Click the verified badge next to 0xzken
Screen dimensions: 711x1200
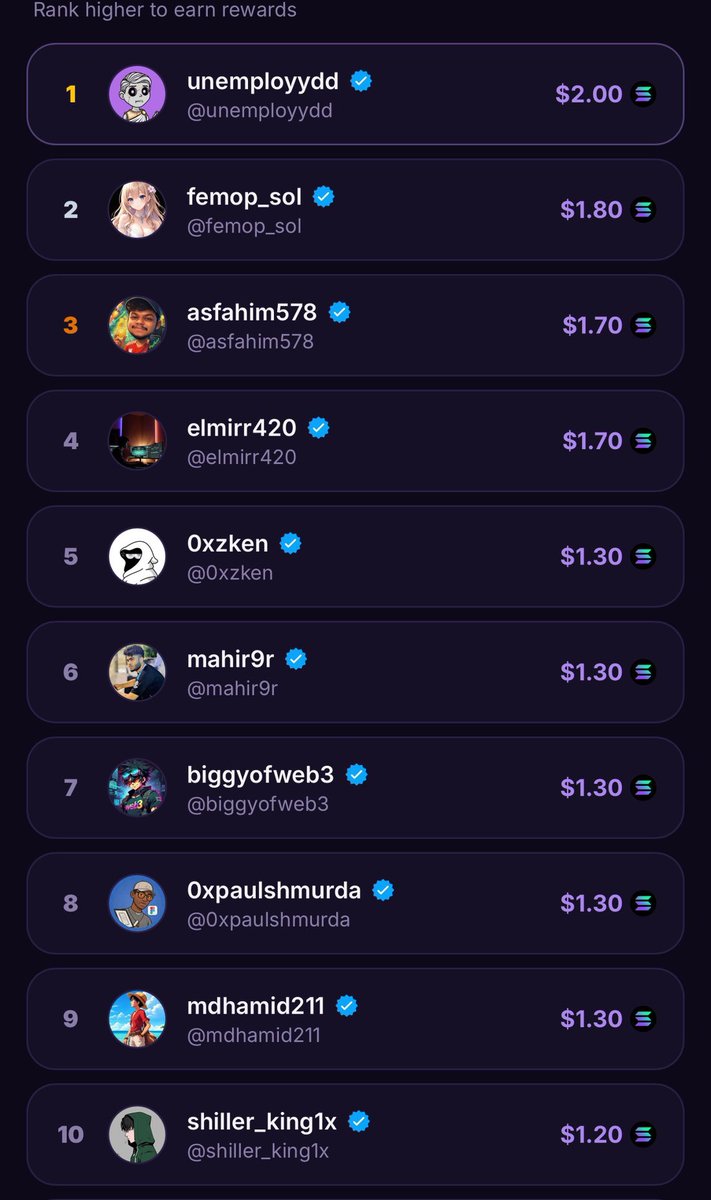290,543
